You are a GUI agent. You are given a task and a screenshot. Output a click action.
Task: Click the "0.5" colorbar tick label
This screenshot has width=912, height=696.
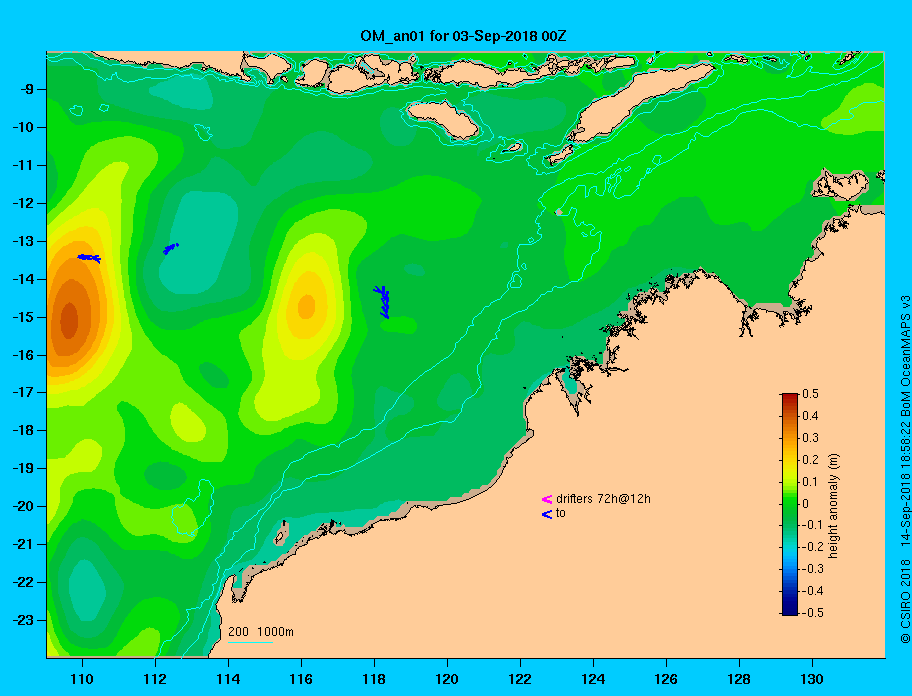tap(810, 394)
